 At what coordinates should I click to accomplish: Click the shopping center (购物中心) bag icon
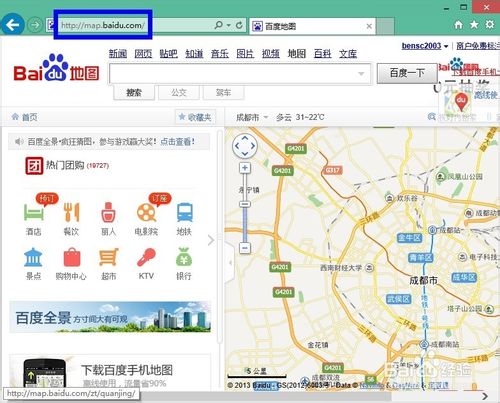point(72,257)
